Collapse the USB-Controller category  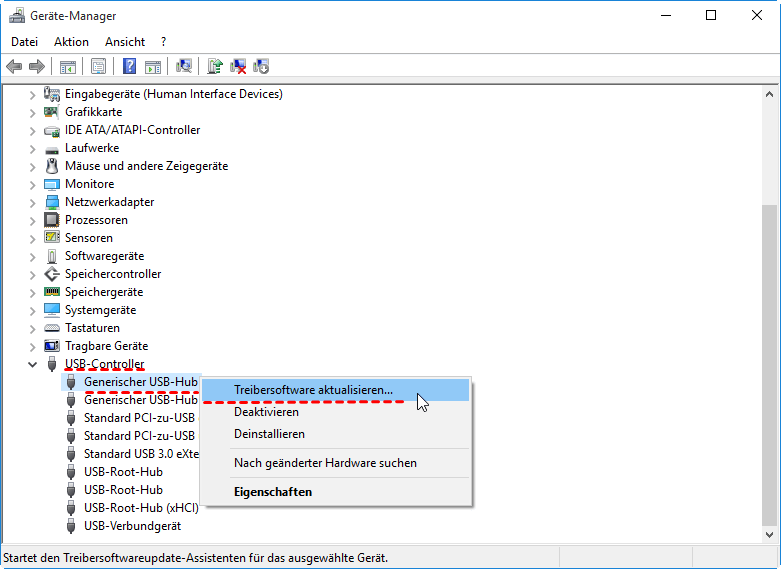tap(32, 364)
